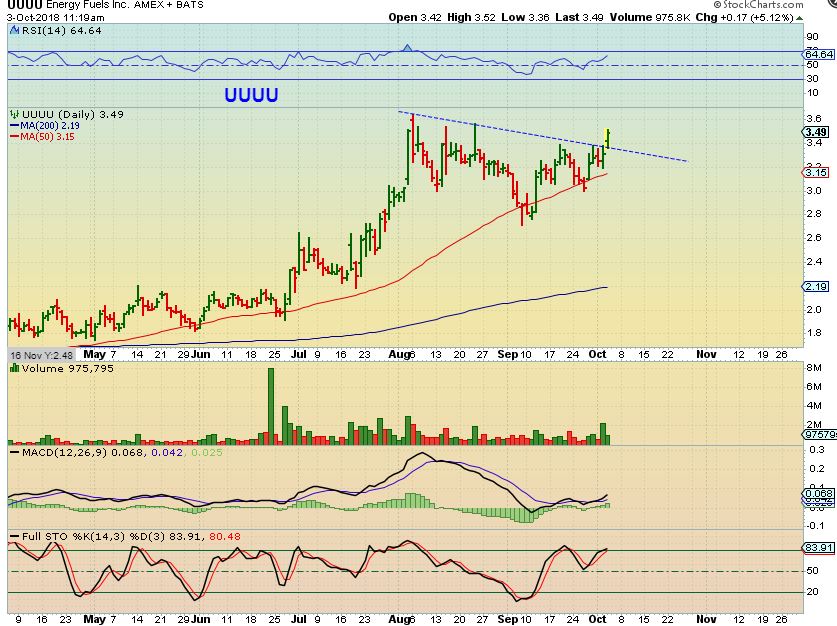
Task: Click the -0.1 label on MACD axis
Action: tap(815, 526)
